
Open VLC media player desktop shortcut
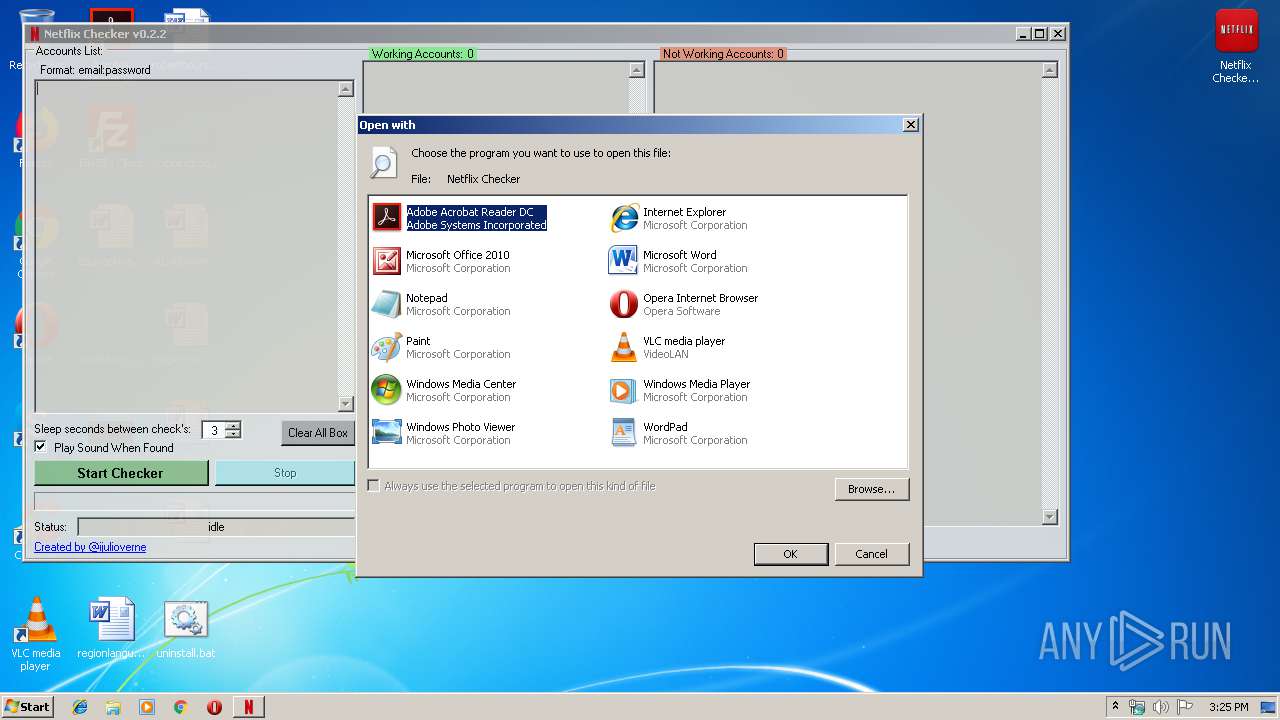pos(36,633)
